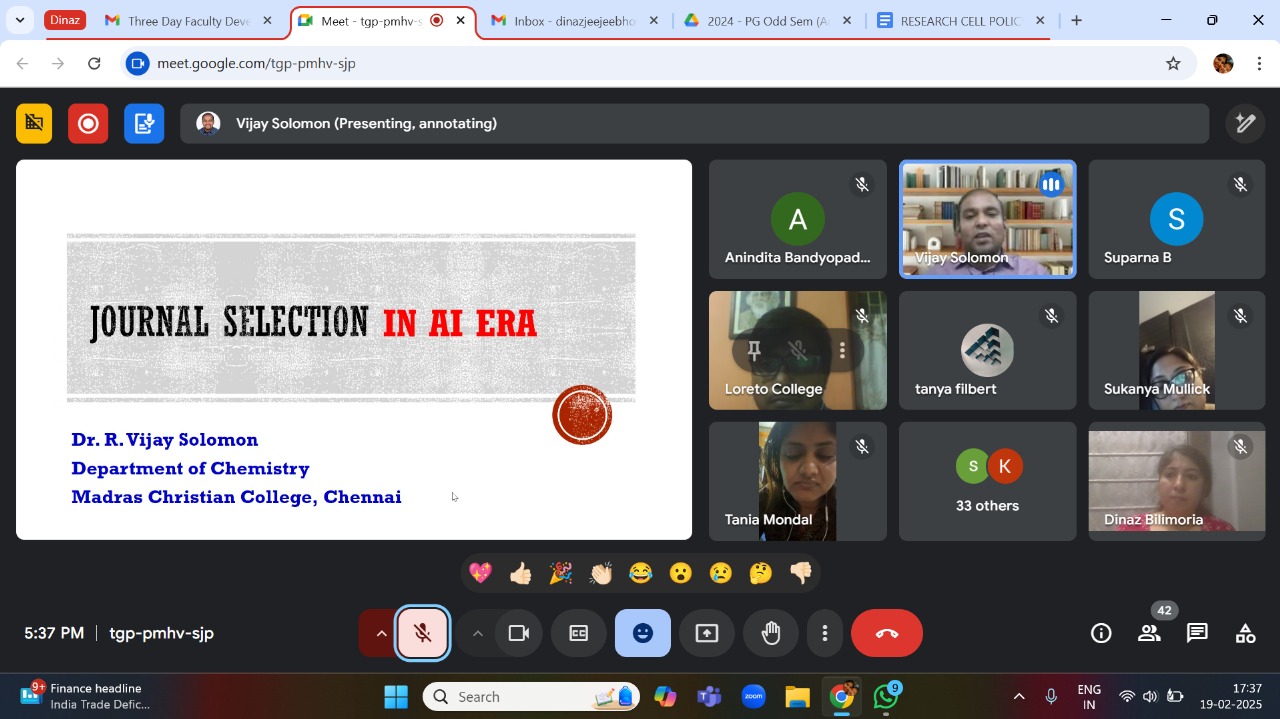Click the 33 others participant tile

pyautogui.click(x=987, y=481)
